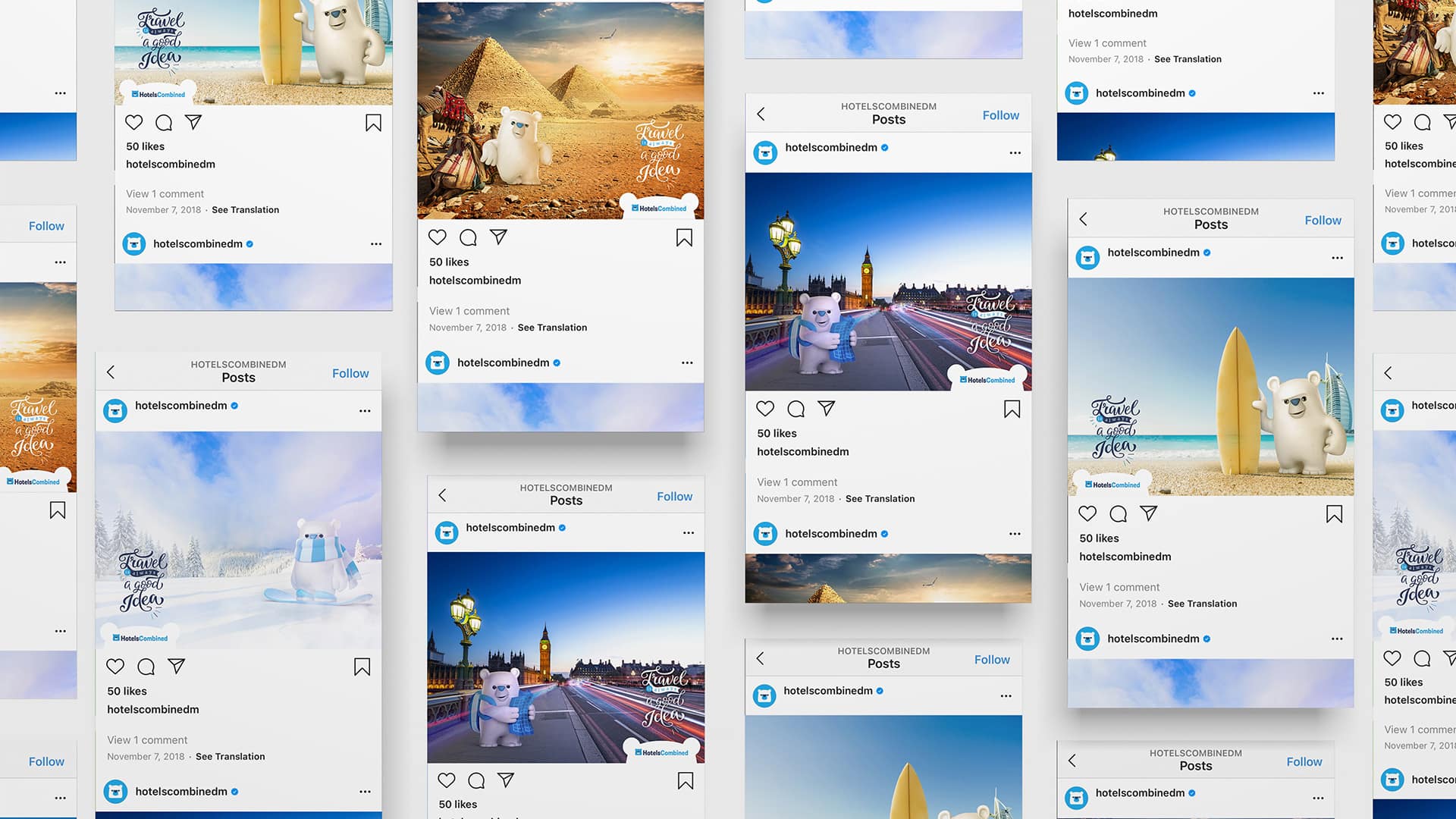1456x819 pixels.
Task: Open more options above the snowboarding bear photo
Action: point(365,411)
